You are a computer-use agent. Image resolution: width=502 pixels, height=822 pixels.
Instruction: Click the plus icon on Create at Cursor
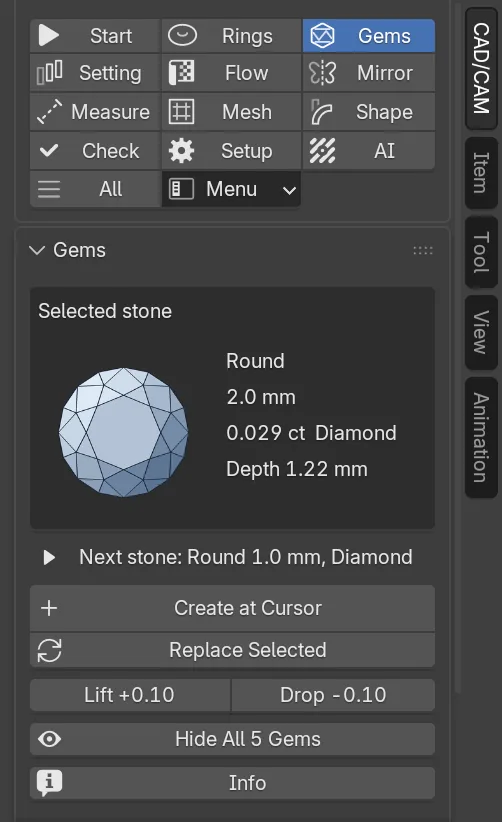click(49, 608)
